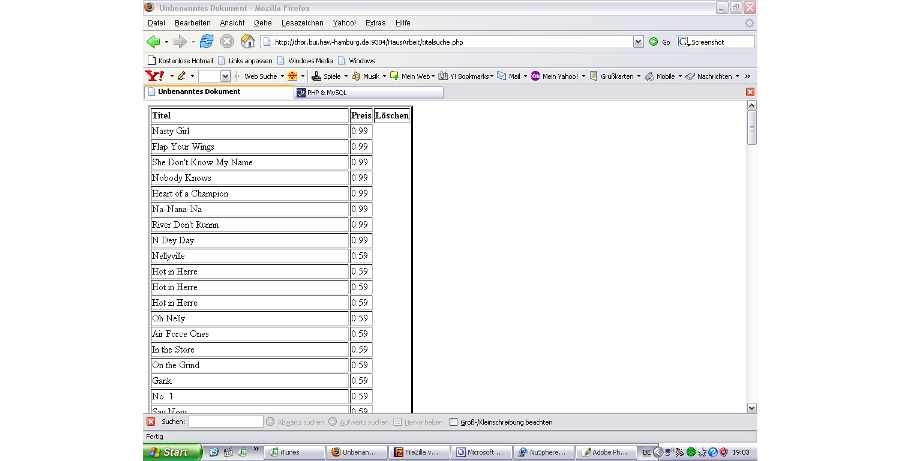Open the address bar URL history dropdown
Viewport: 900px width, 461px height.
(x=638, y=42)
